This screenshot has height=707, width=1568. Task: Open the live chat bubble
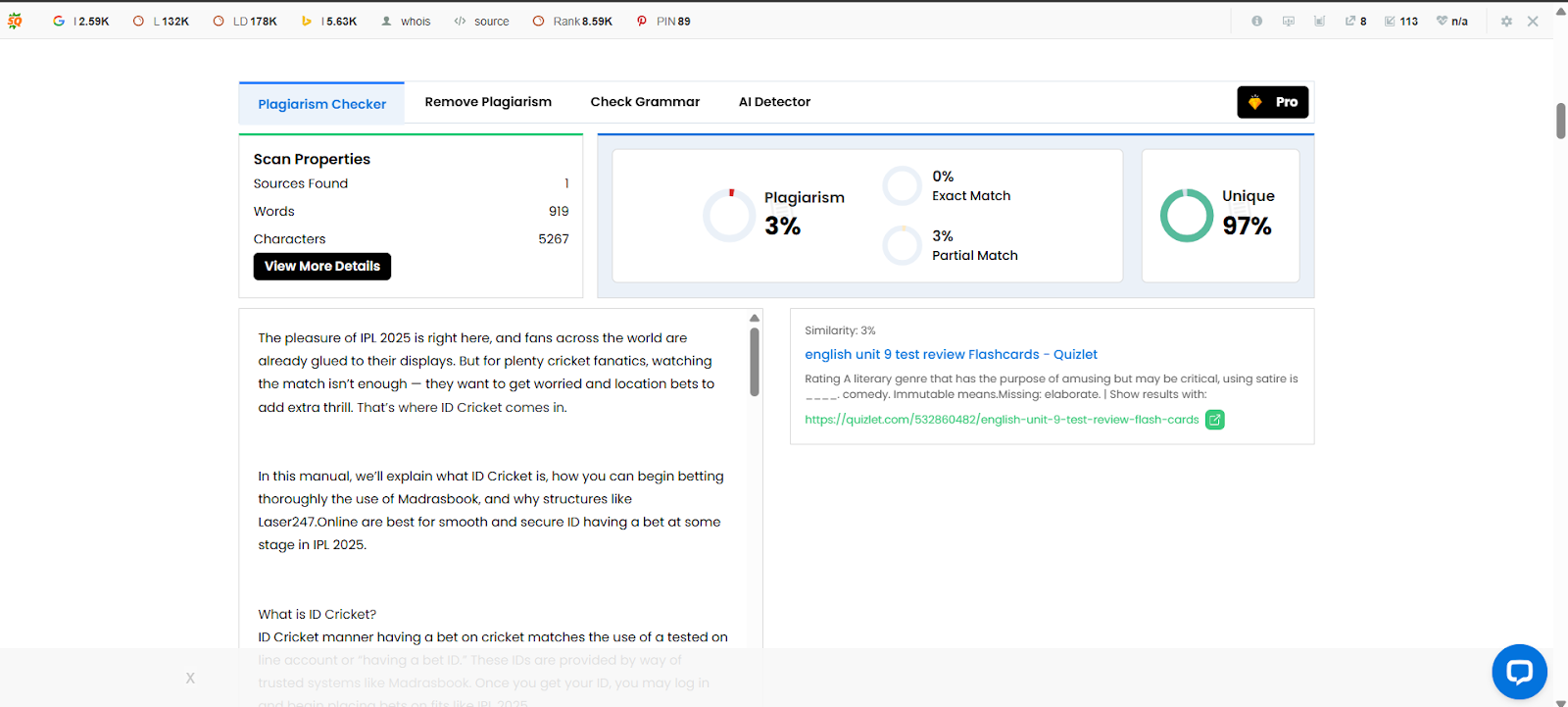(1519, 672)
